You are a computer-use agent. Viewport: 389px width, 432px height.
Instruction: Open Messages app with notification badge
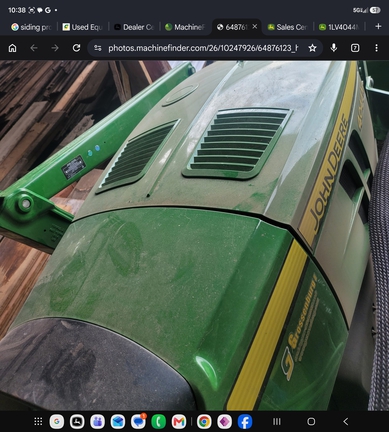[138, 422]
